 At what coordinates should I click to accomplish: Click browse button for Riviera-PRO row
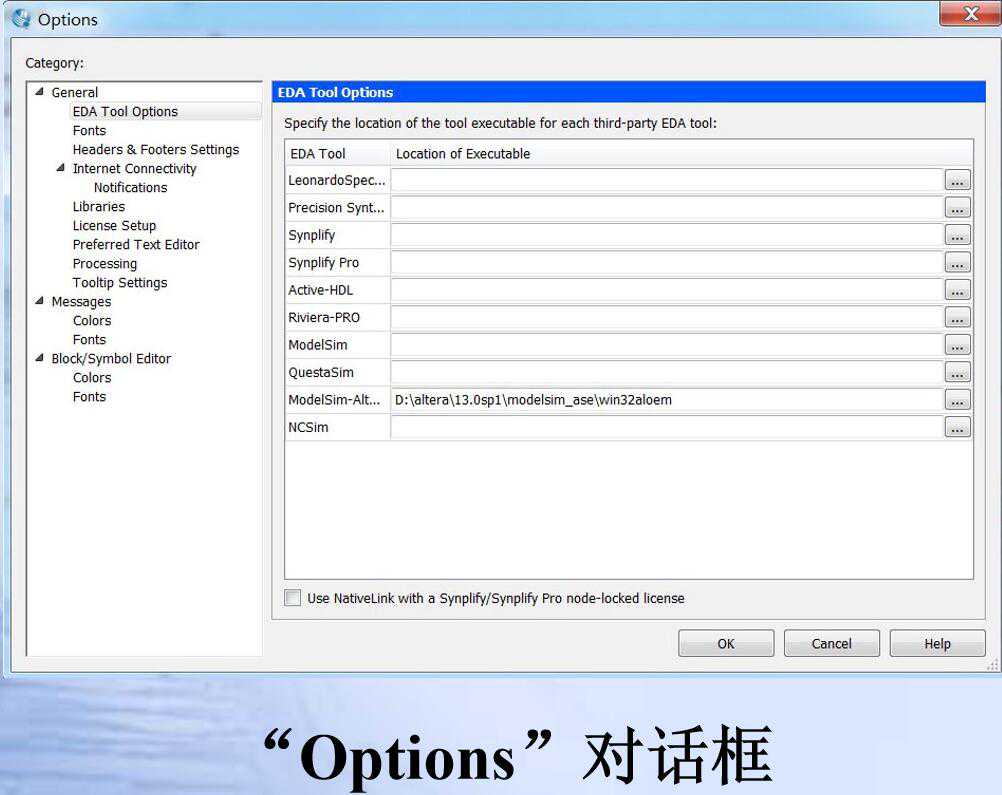click(957, 318)
